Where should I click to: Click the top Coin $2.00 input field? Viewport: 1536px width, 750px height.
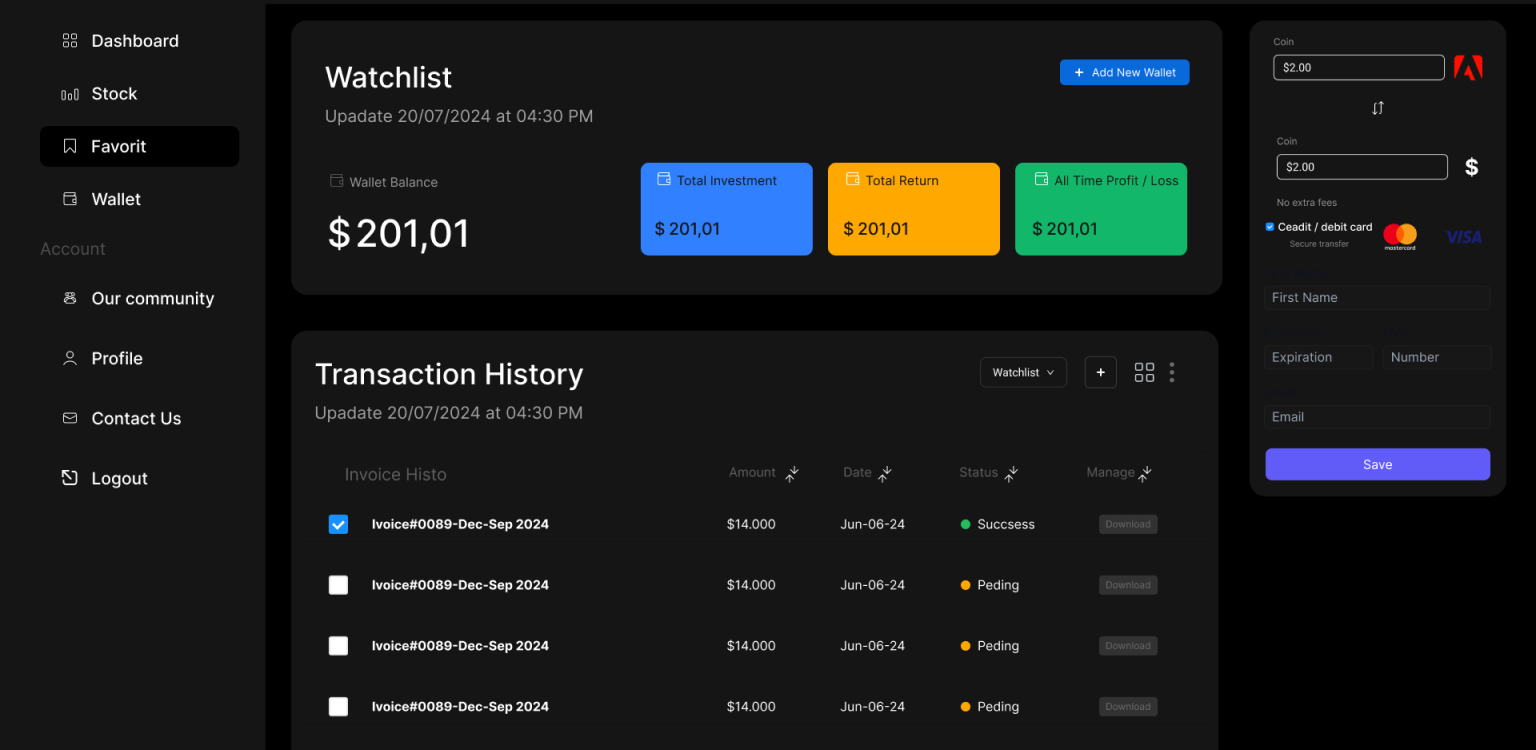pyautogui.click(x=1359, y=67)
